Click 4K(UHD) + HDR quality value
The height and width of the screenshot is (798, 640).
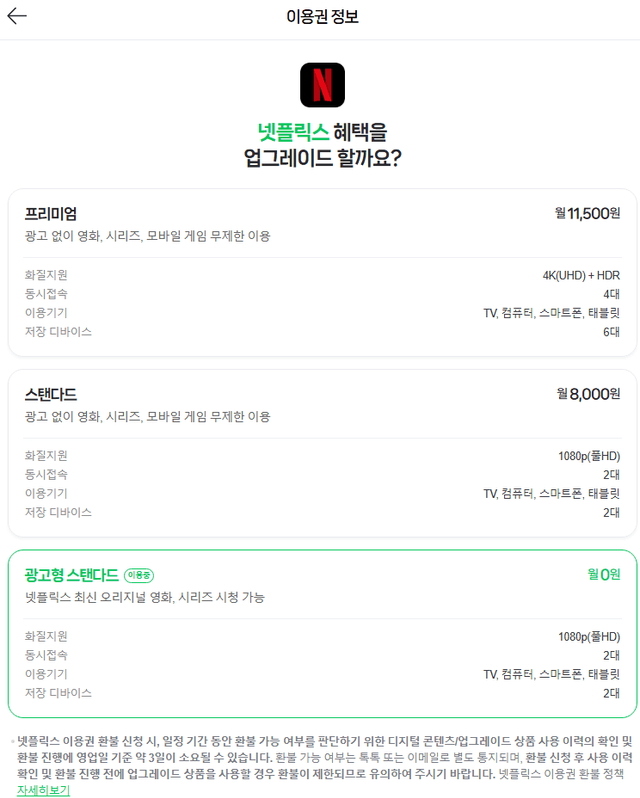(581, 275)
